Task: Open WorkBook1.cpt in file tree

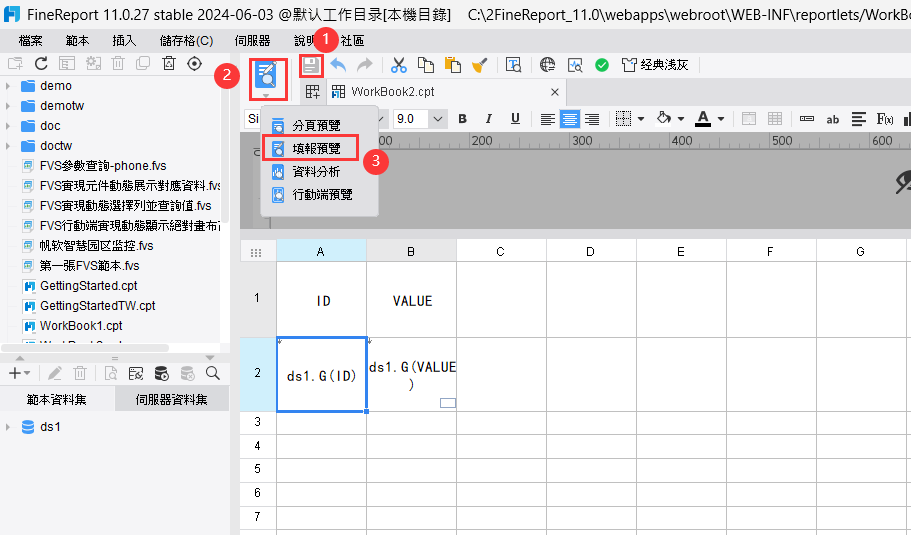Action: click(81, 326)
